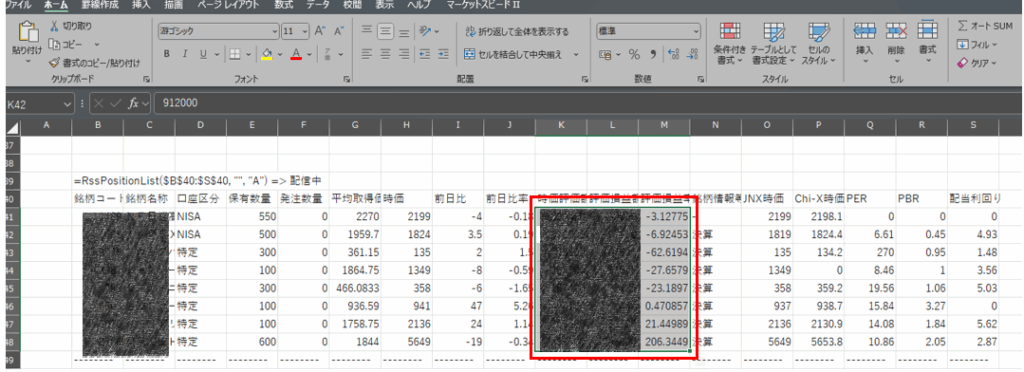The width and height of the screenshot is (1024, 372).
Task: Decrease font size with the small A icon
Action: (338, 31)
